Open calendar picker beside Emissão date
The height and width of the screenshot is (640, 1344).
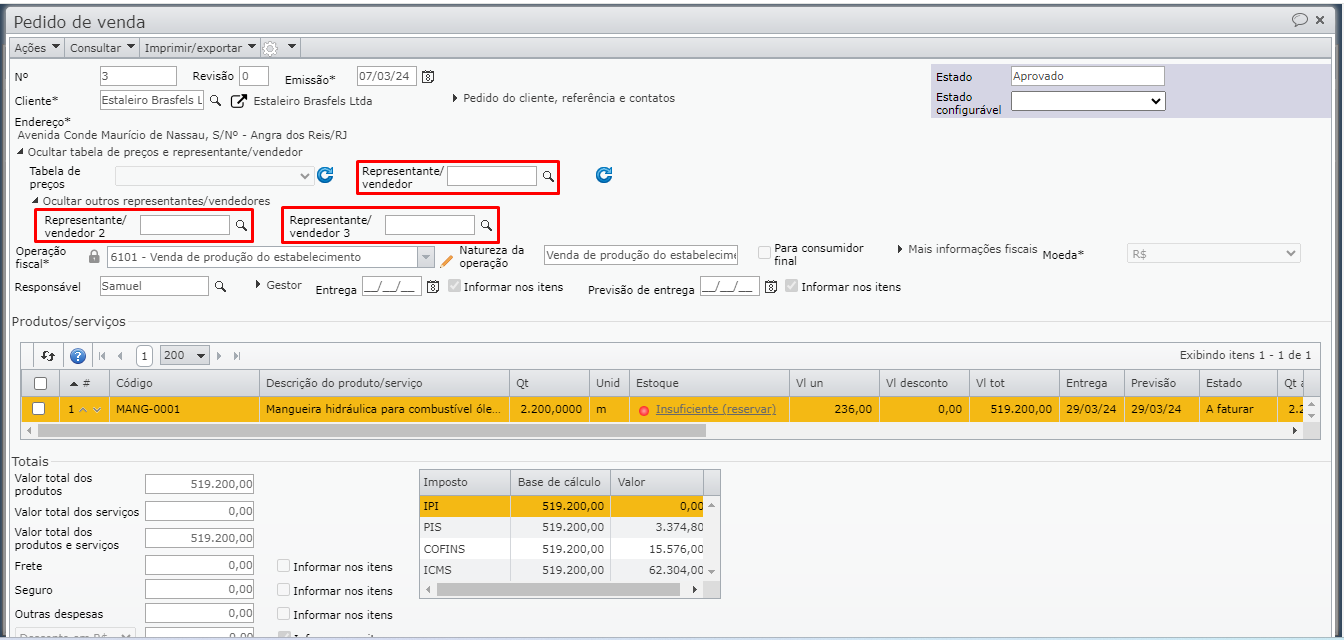pos(428,77)
